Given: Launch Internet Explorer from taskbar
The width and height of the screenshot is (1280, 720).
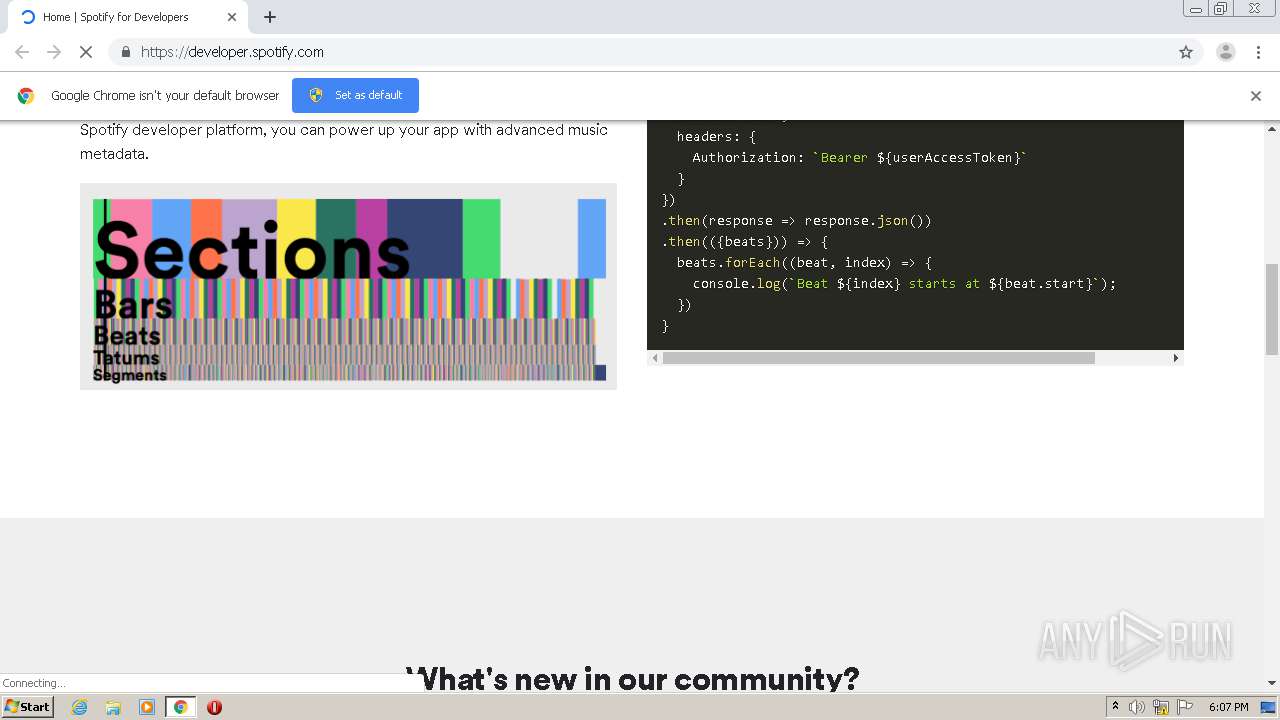Looking at the screenshot, I should (79, 707).
